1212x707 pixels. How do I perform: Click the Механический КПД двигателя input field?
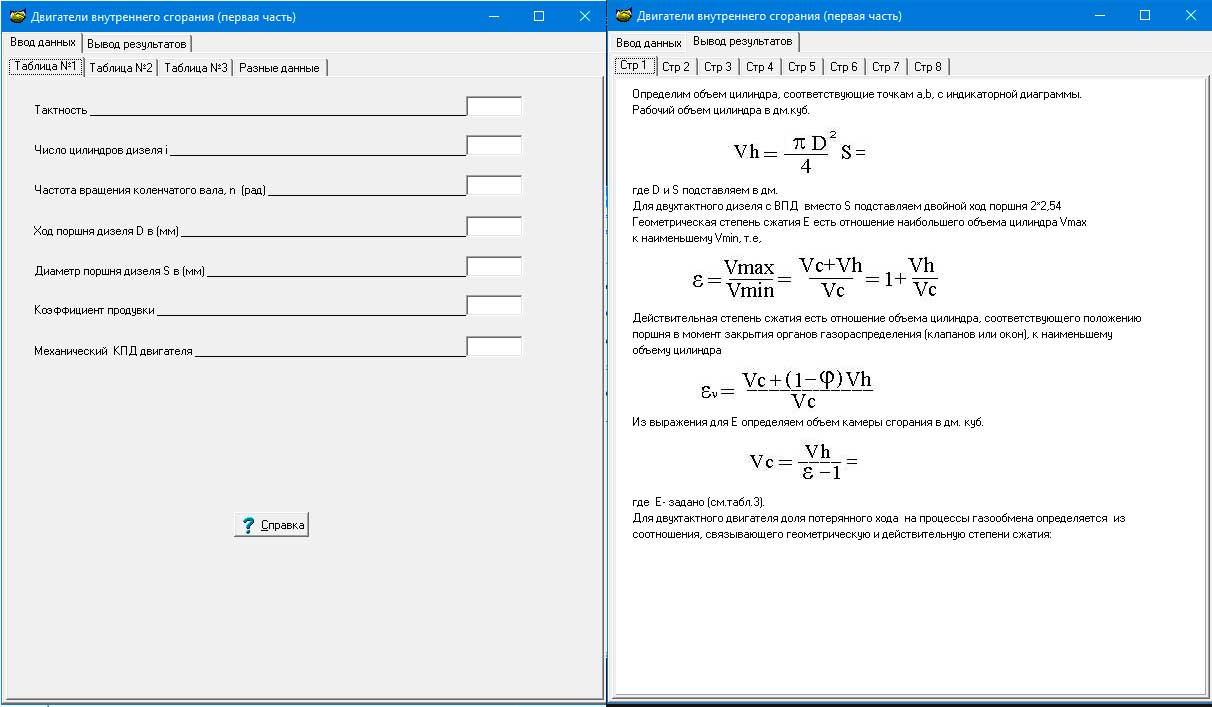tap(494, 347)
